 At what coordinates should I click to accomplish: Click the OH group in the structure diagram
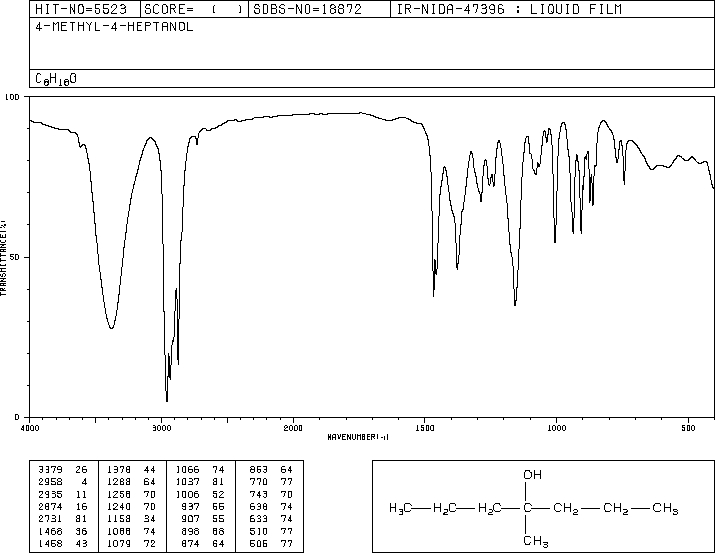point(532,475)
